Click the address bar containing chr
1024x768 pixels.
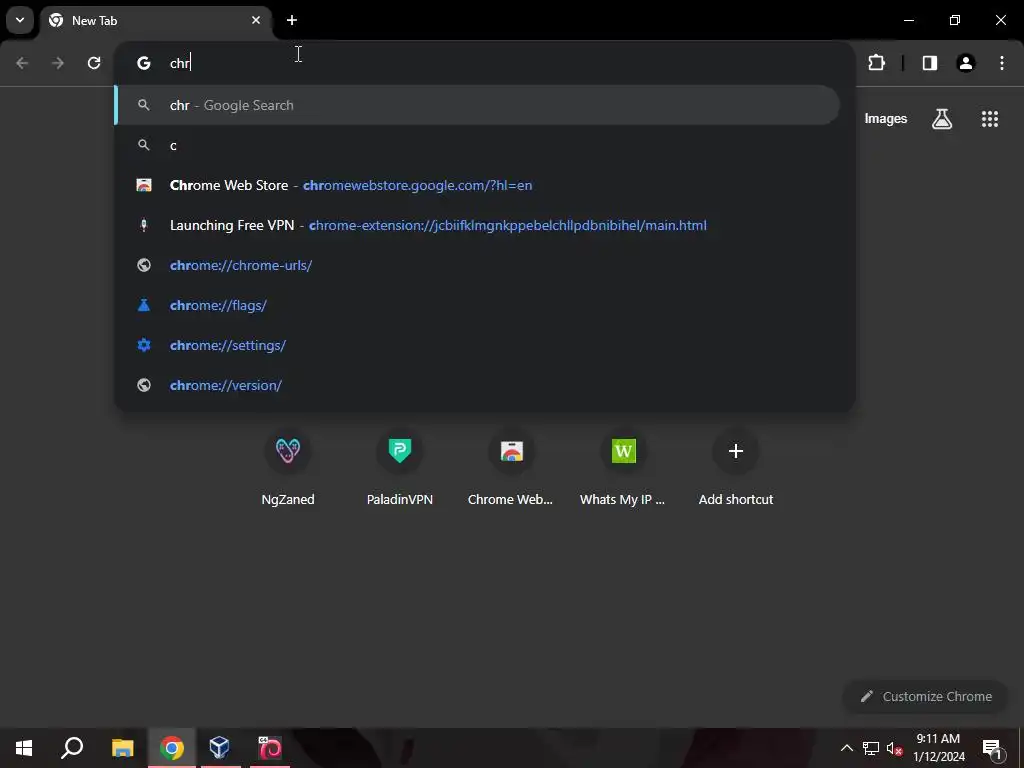pyautogui.click(x=485, y=63)
